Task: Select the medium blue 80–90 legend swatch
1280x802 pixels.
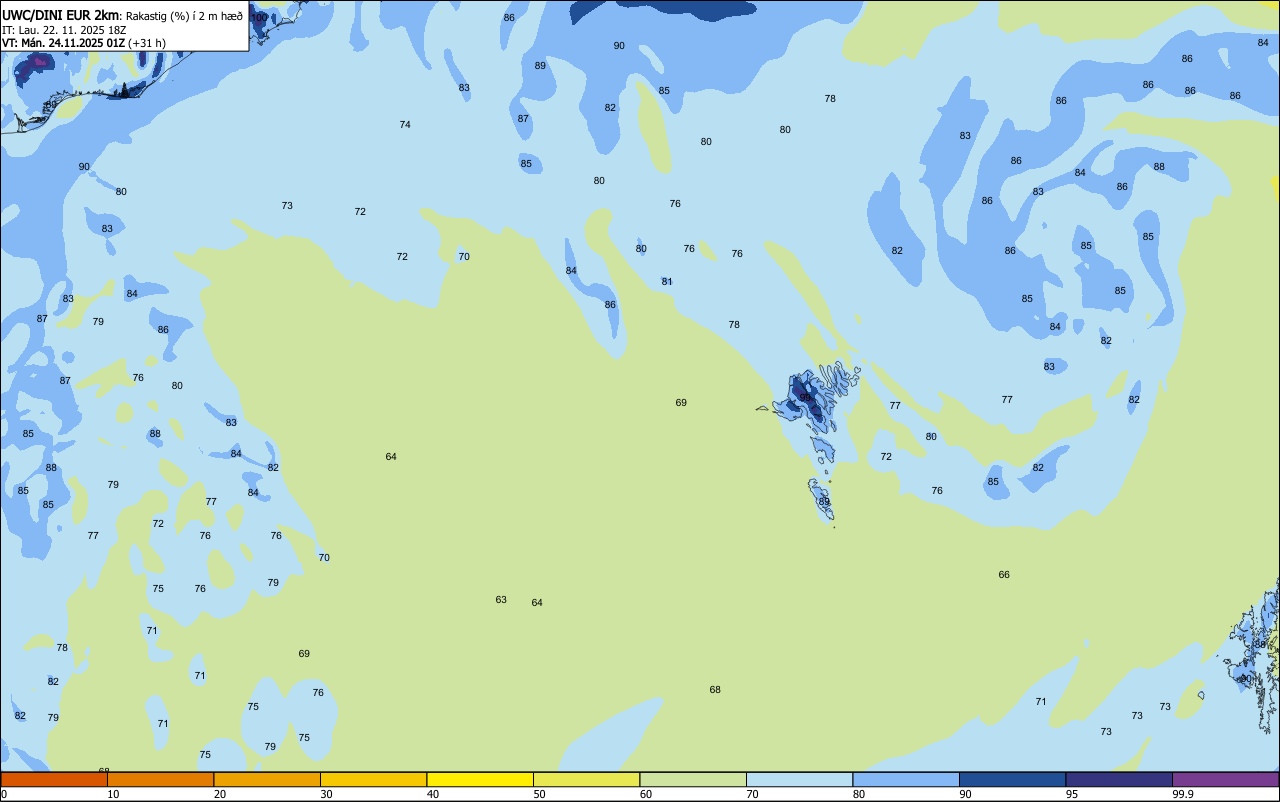Action: (x=906, y=779)
